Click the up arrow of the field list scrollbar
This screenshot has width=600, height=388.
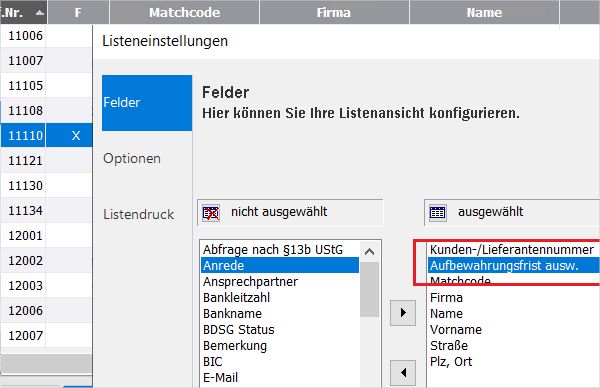[x=369, y=252]
